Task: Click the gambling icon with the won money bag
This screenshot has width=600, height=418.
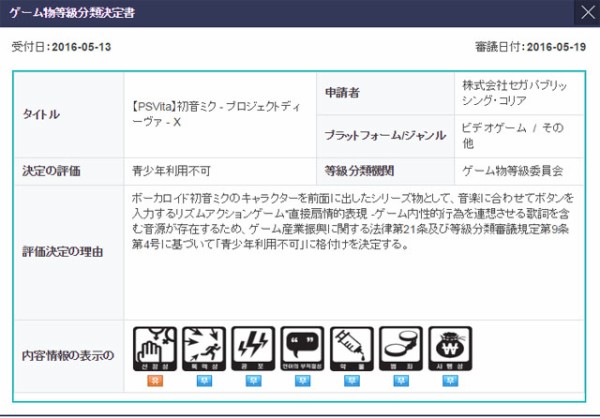Action: [x=450, y=348]
